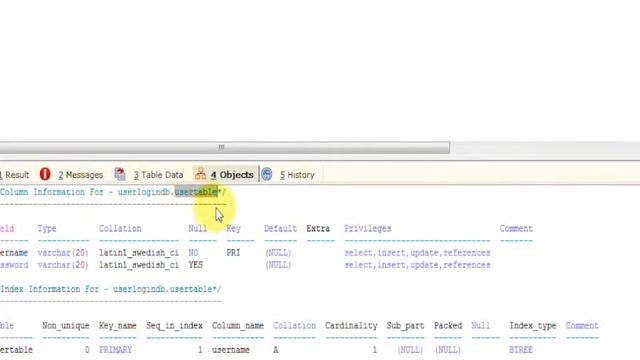Click the 'Key' column header

coord(233,229)
